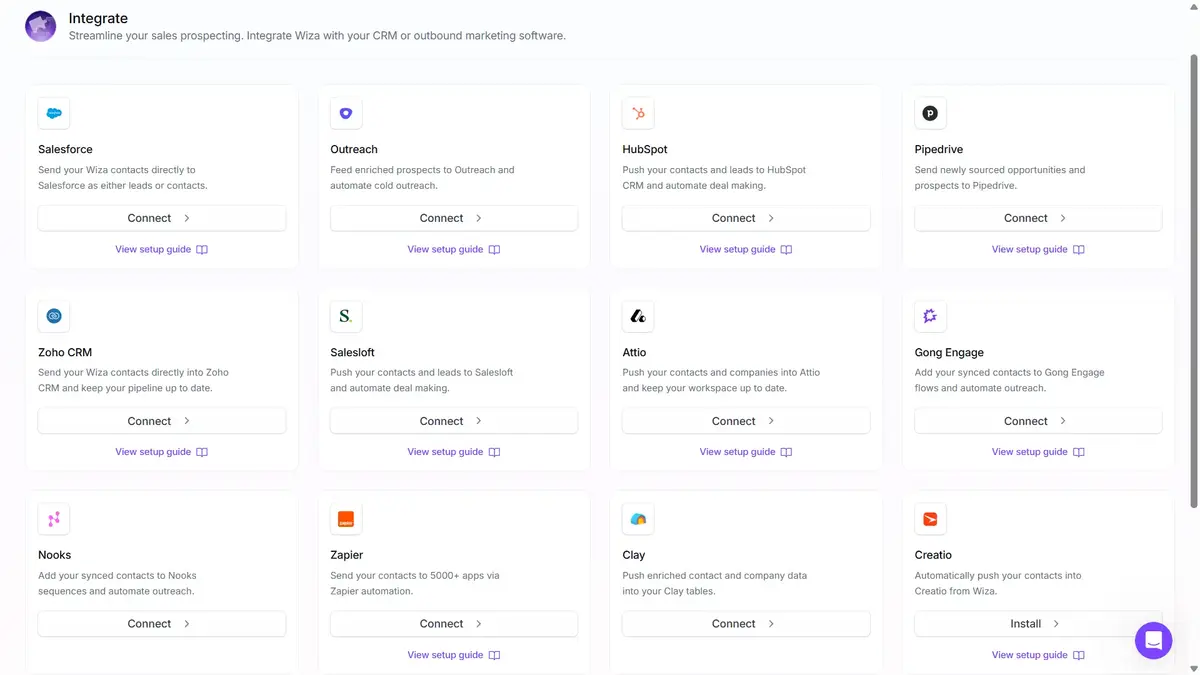Connect the Pipedrive integration

pos(1038,218)
